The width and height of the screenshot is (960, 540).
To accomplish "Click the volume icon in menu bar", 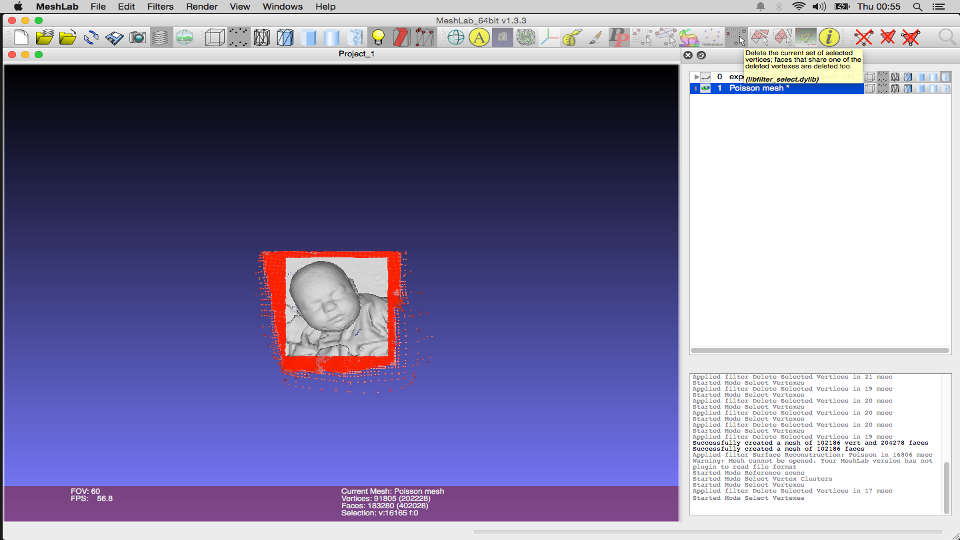I will coord(819,7).
